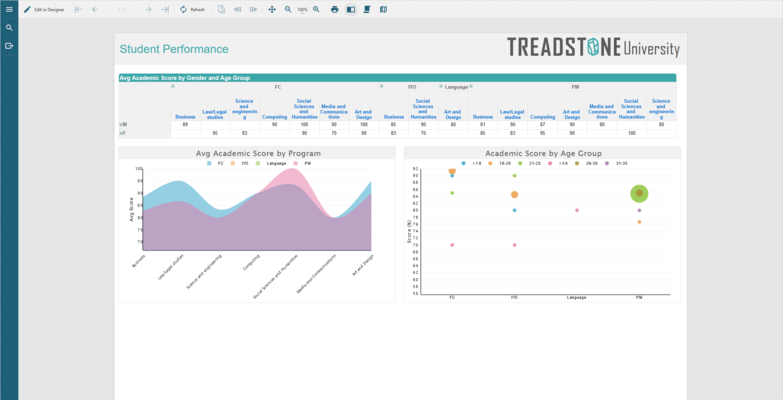Go to the last page
The width and height of the screenshot is (783, 400).
(x=165, y=9)
